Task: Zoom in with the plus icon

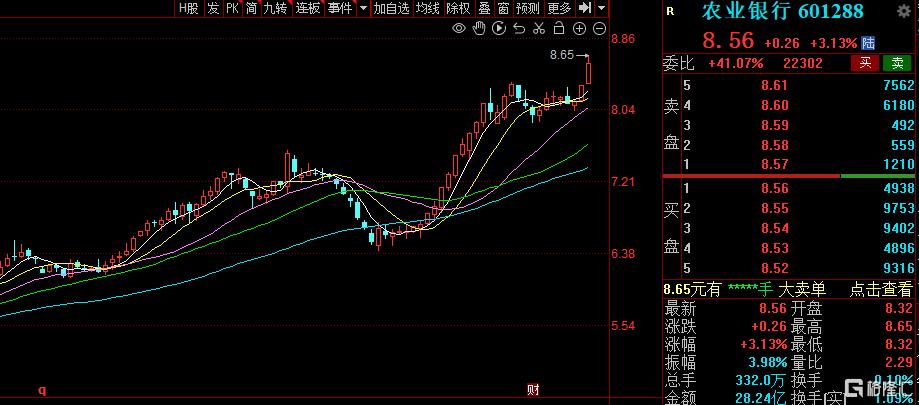Action: (x=580, y=28)
